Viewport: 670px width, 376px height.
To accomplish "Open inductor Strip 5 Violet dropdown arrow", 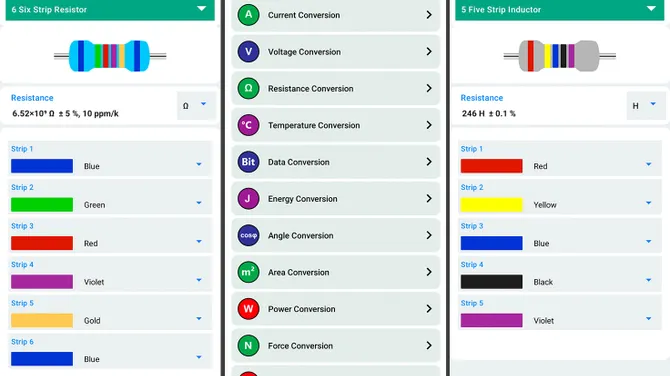I will click(x=649, y=319).
